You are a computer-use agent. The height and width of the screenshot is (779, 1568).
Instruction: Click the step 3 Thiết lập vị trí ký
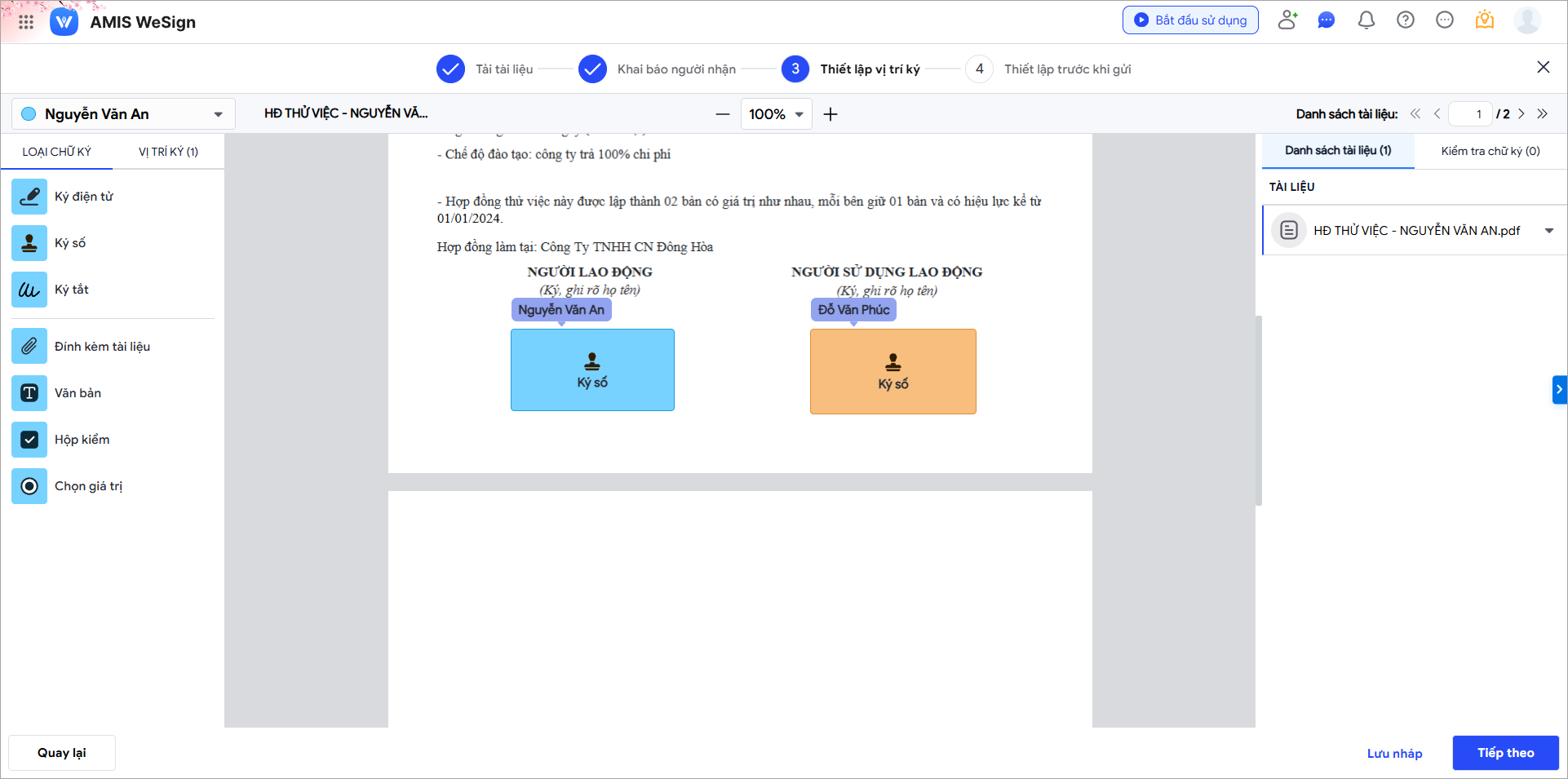tap(851, 69)
